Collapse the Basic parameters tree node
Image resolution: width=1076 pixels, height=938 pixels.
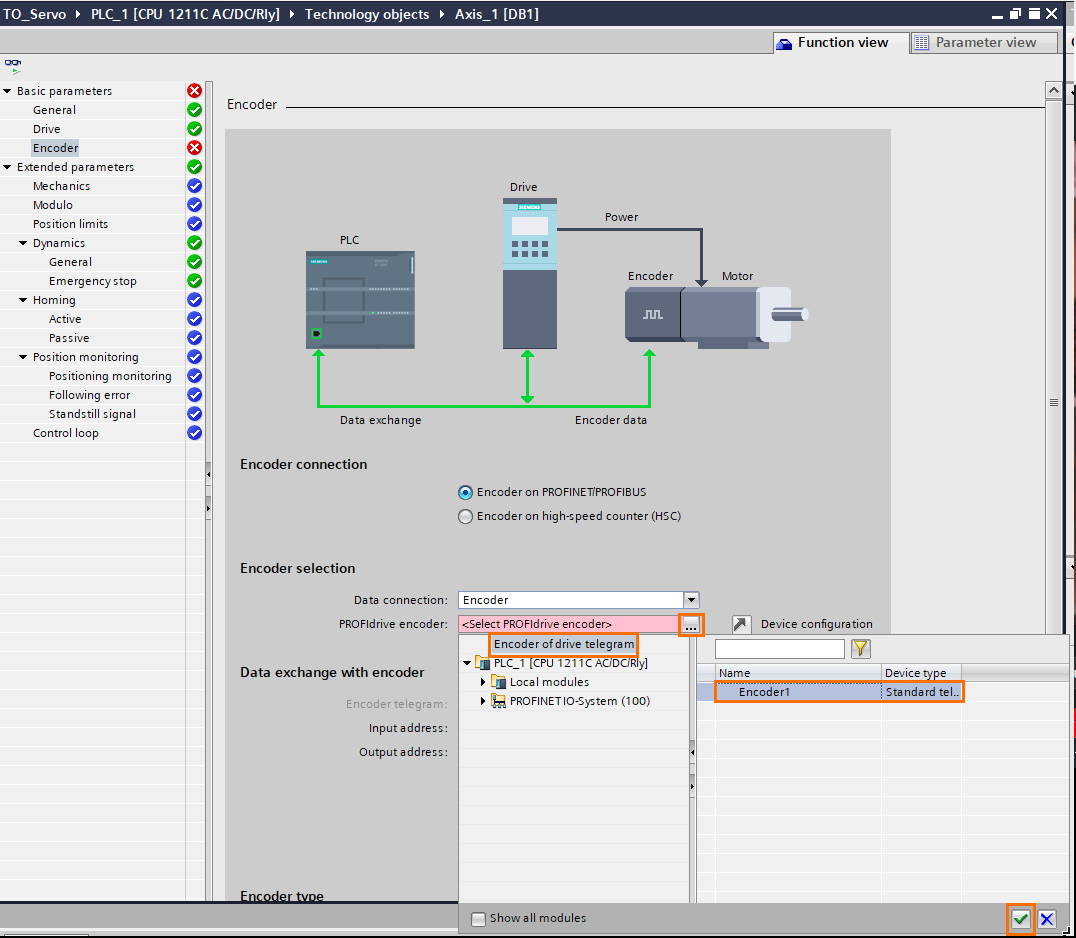7,91
